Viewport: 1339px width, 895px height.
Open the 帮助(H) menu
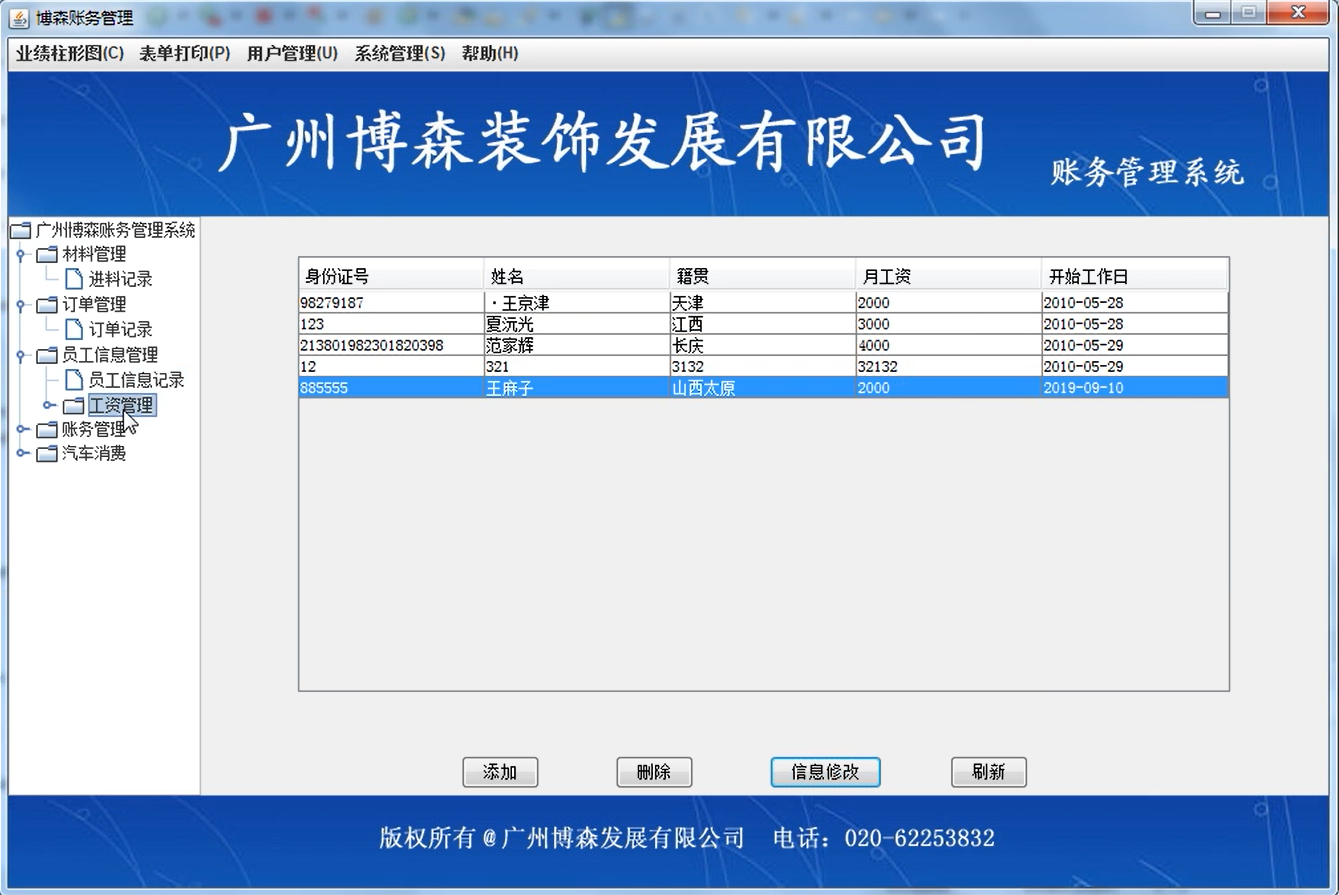pos(490,54)
